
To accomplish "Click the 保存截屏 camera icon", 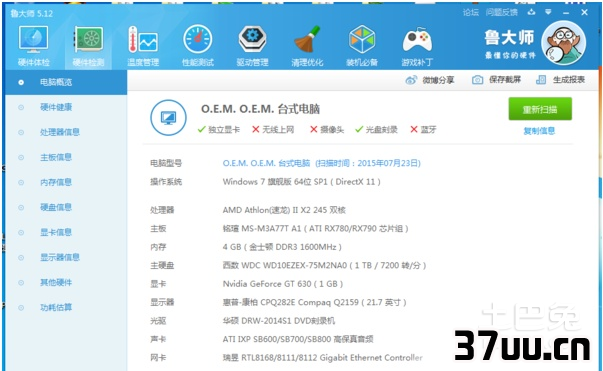I will point(477,80).
